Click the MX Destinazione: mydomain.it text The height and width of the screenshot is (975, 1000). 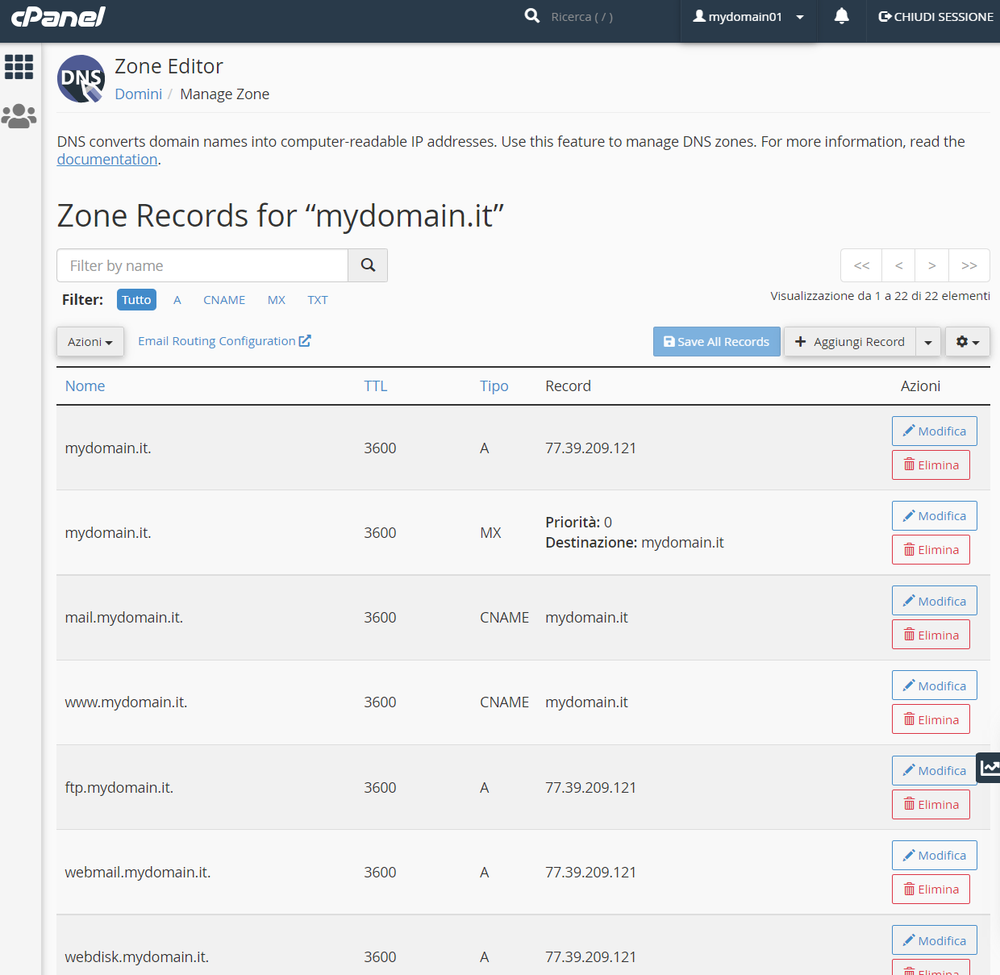click(635, 543)
